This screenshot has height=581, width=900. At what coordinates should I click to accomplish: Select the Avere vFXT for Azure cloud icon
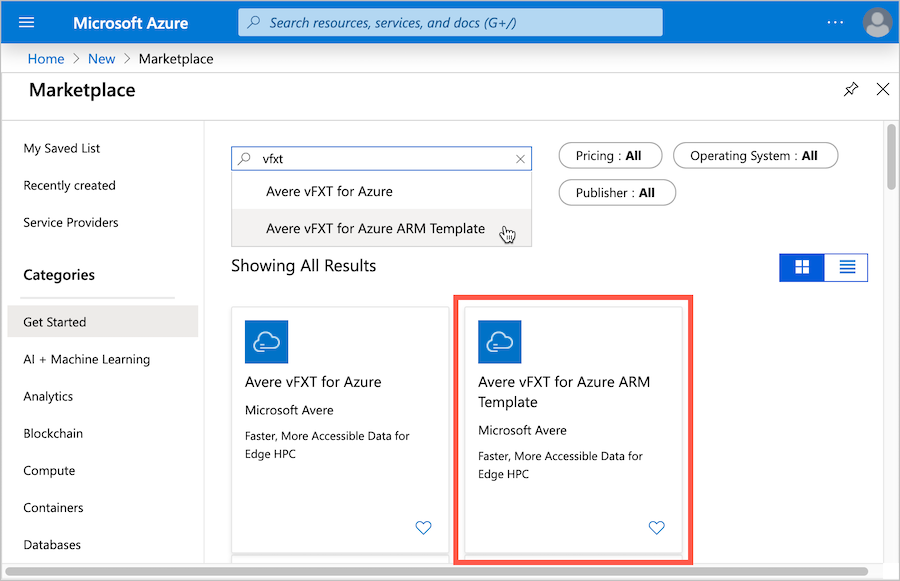tap(266, 341)
